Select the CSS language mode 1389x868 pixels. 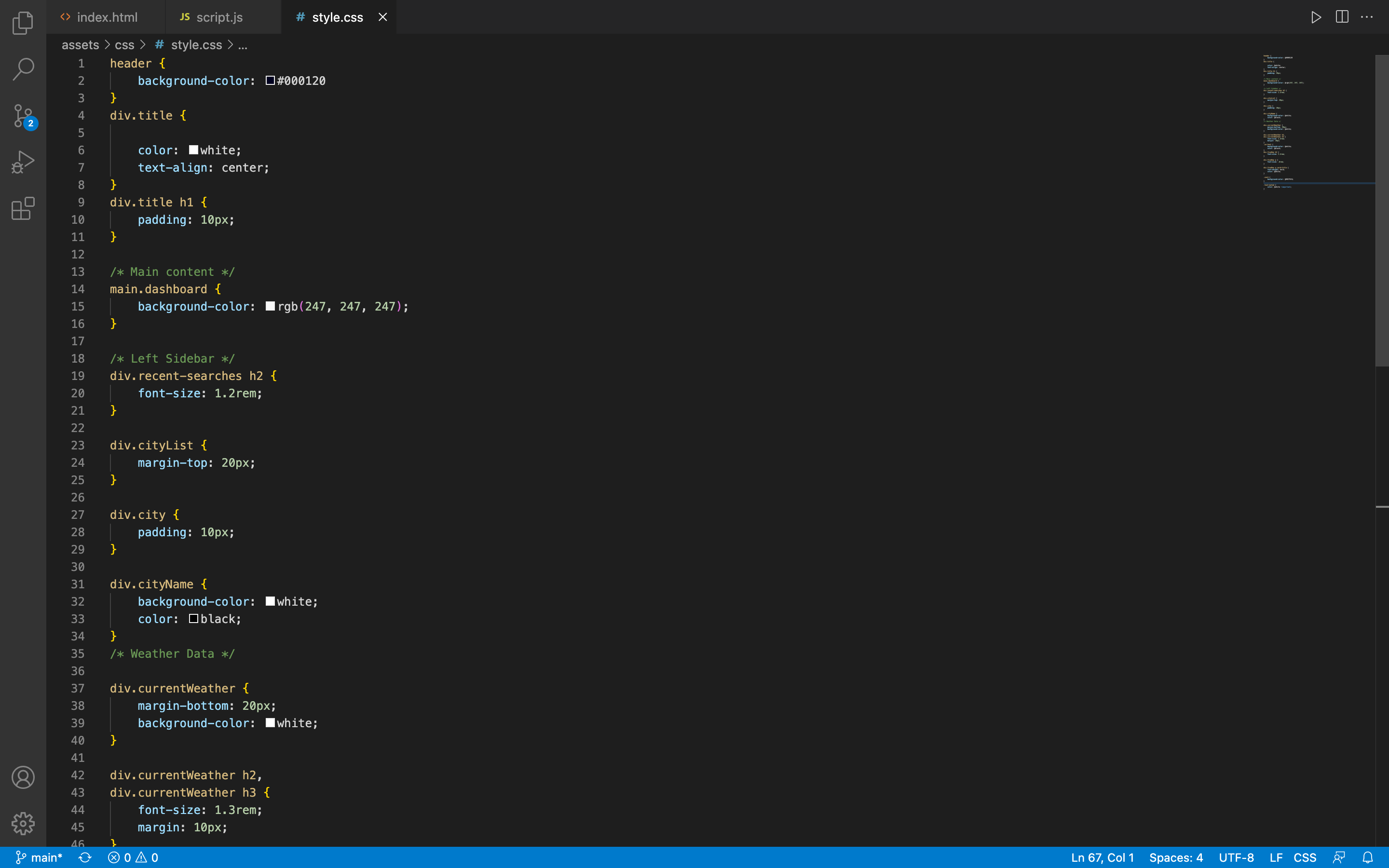1305,858
